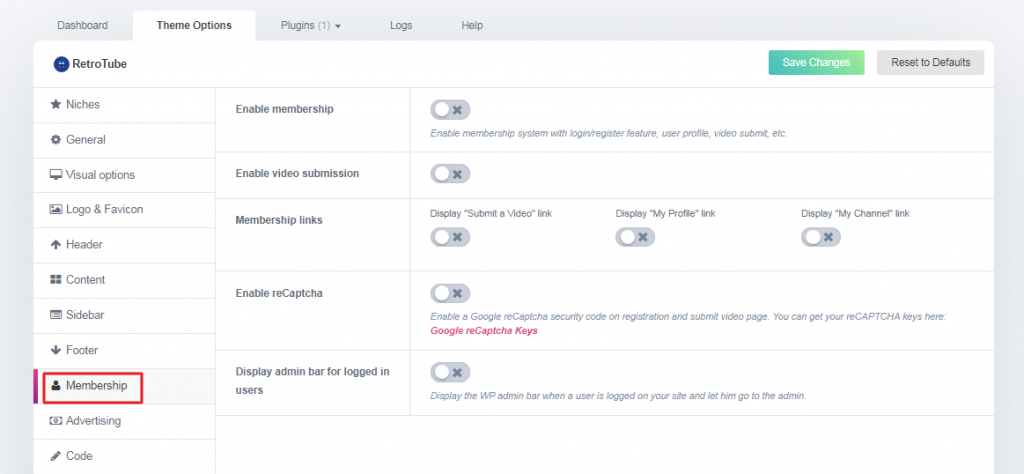Image resolution: width=1024 pixels, height=474 pixels.
Task: Switch to the Dashboard tab
Action: pyautogui.click(x=82, y=25)
